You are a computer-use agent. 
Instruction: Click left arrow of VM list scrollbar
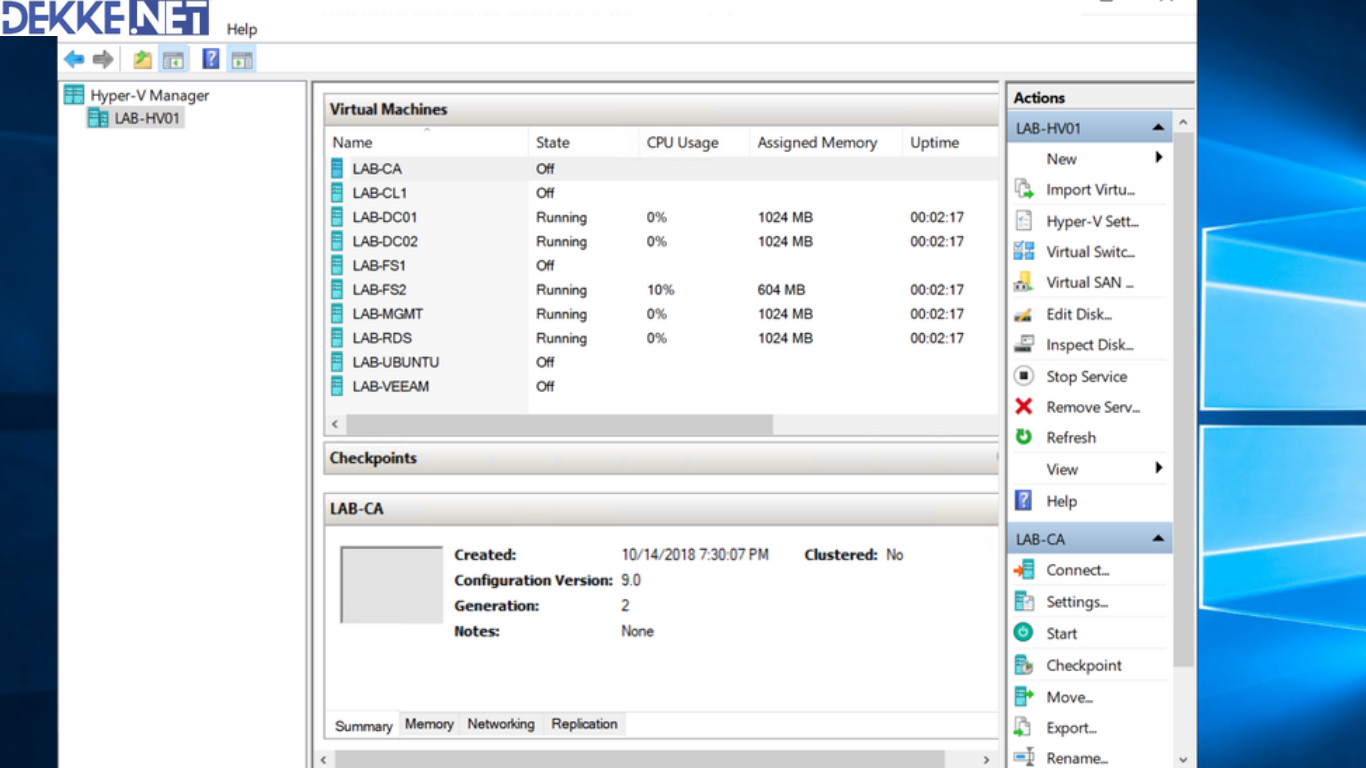tap(335, 425)
